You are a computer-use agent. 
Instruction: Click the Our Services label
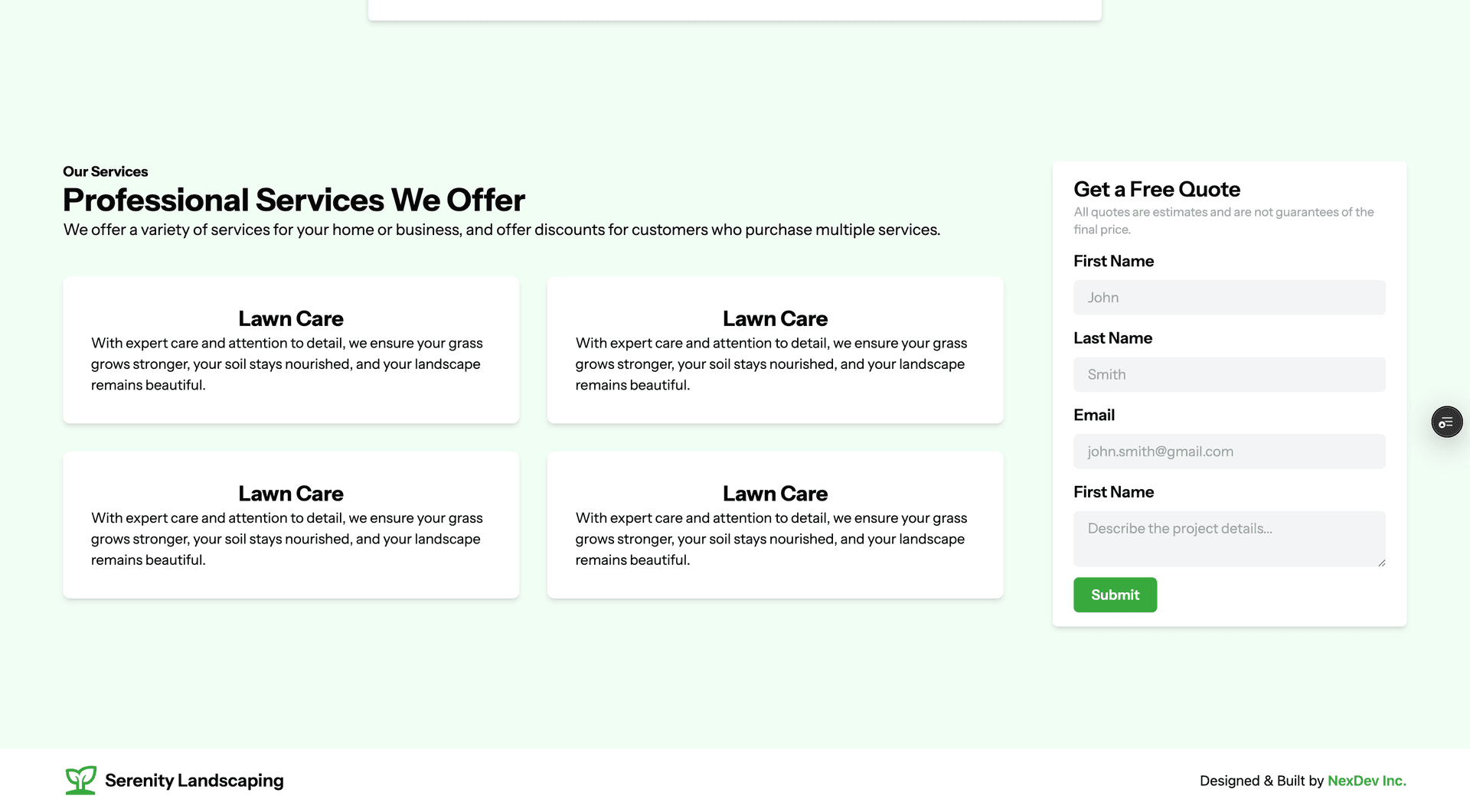(x=106, y=171)
